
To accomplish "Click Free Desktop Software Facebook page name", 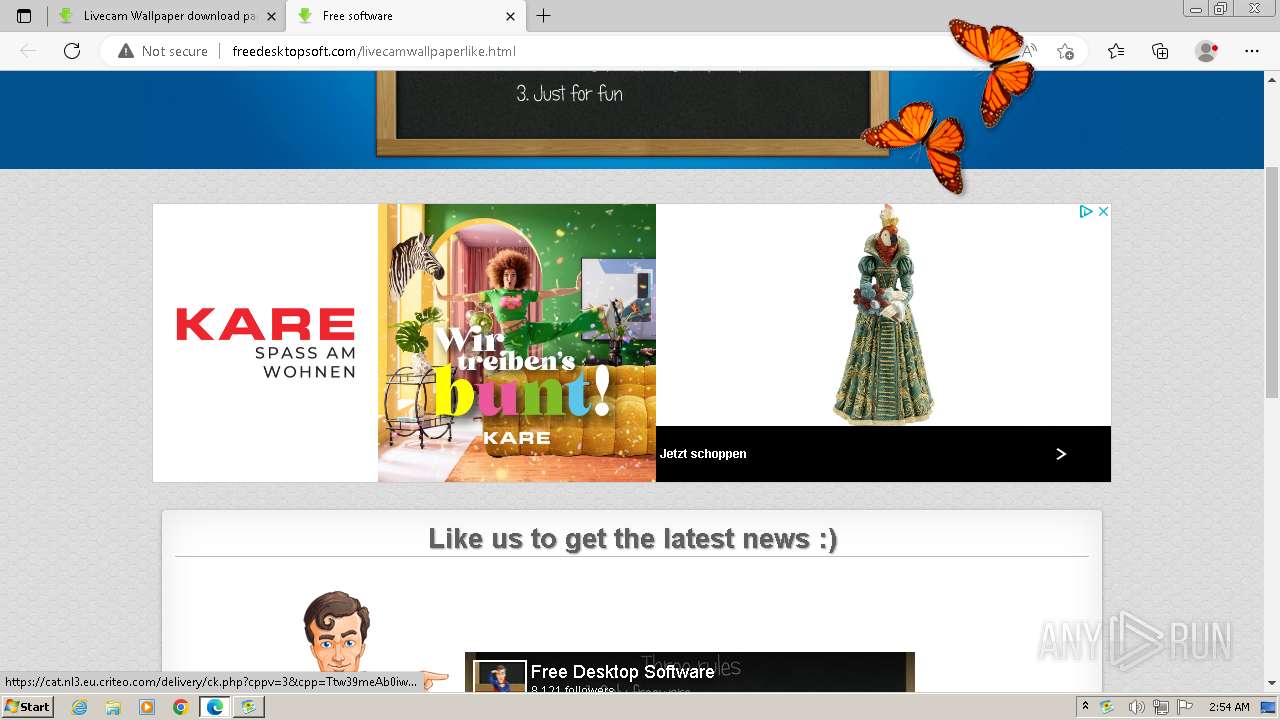I will [622, 672].
